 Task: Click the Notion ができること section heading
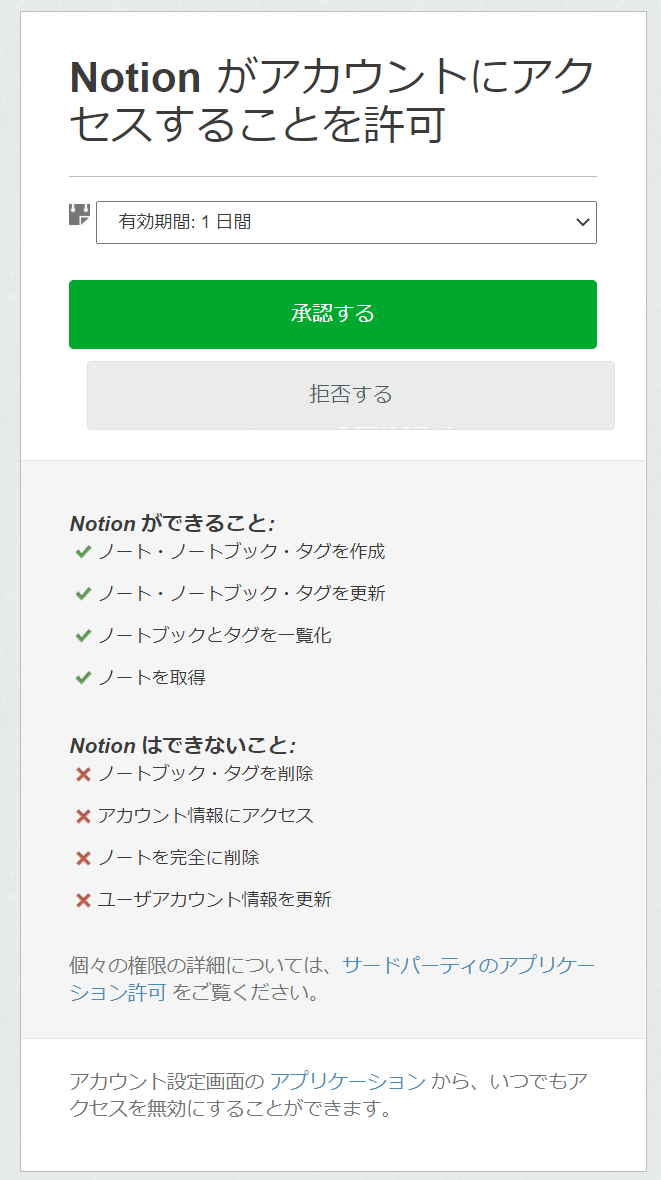click(172, 523)
